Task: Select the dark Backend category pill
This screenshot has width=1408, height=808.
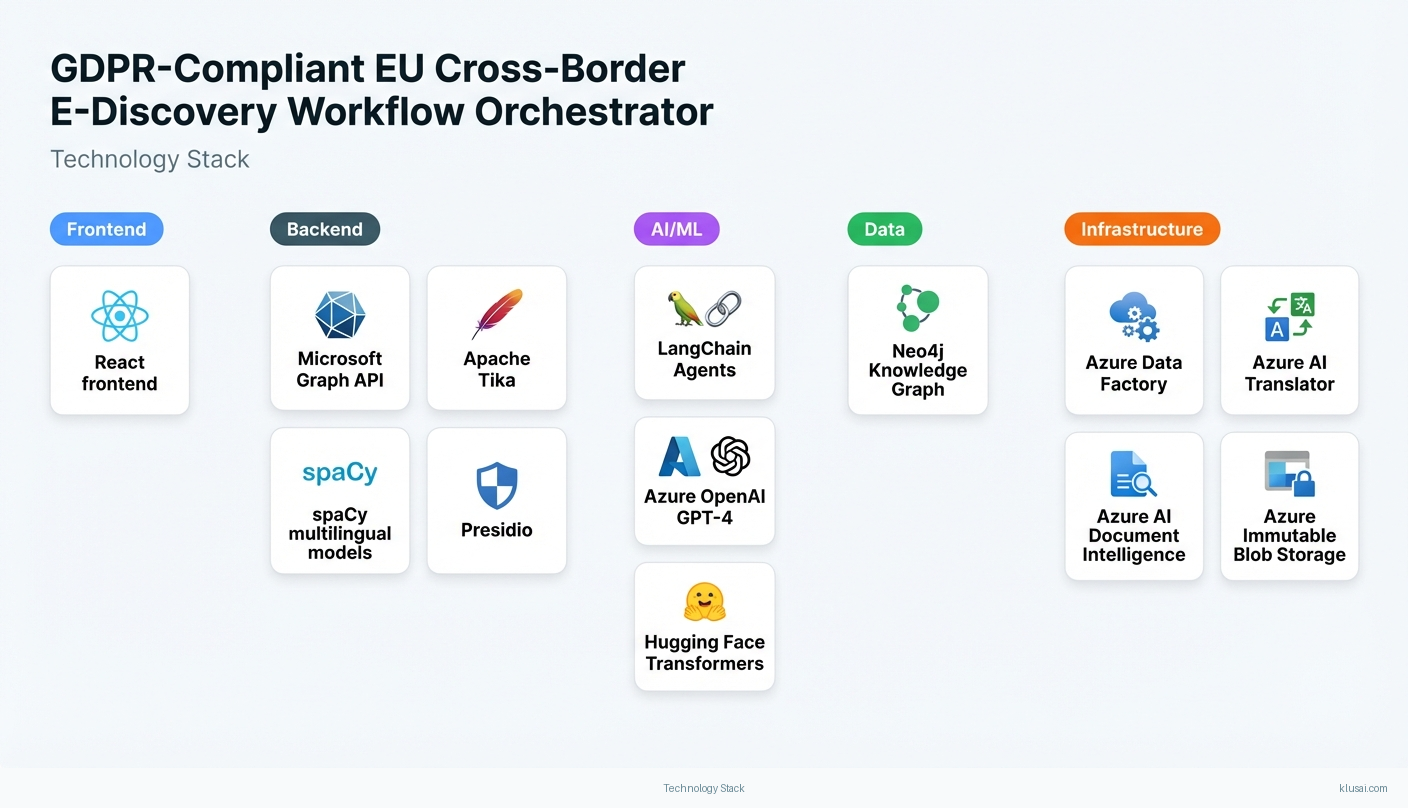Action: (325, 229)
